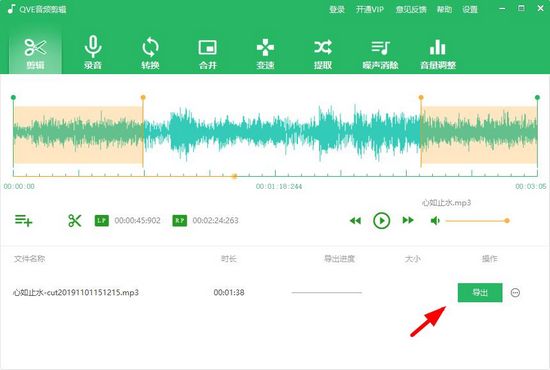Close the QVE window
This screenshot has width=550, height=370.
tap(541, 8)
